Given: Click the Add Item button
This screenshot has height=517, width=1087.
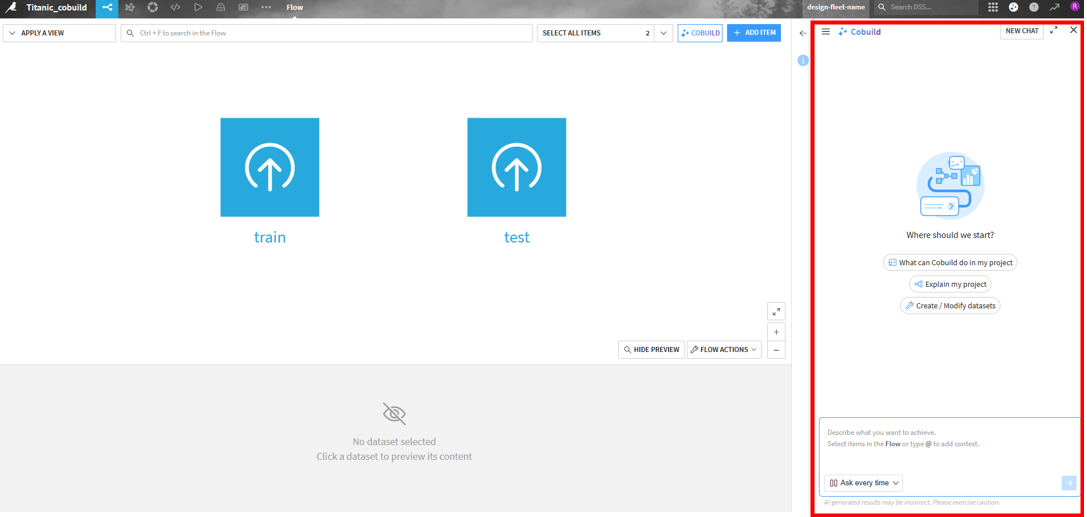Looking at the screenshot, I should click(754, 33).
